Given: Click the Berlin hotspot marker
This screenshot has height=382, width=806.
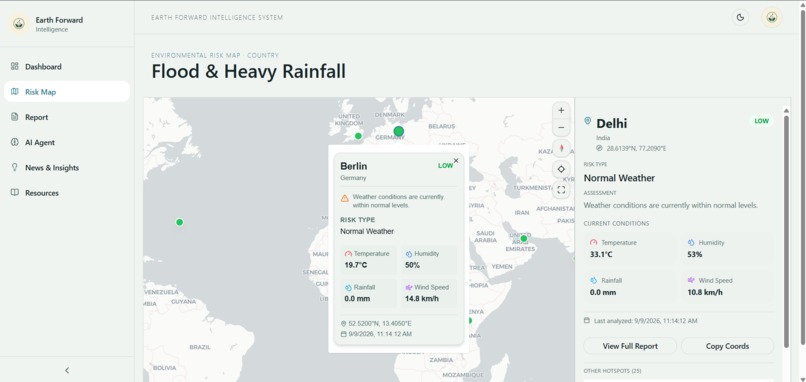Looking at the screenshot, I should pos(398,132).
